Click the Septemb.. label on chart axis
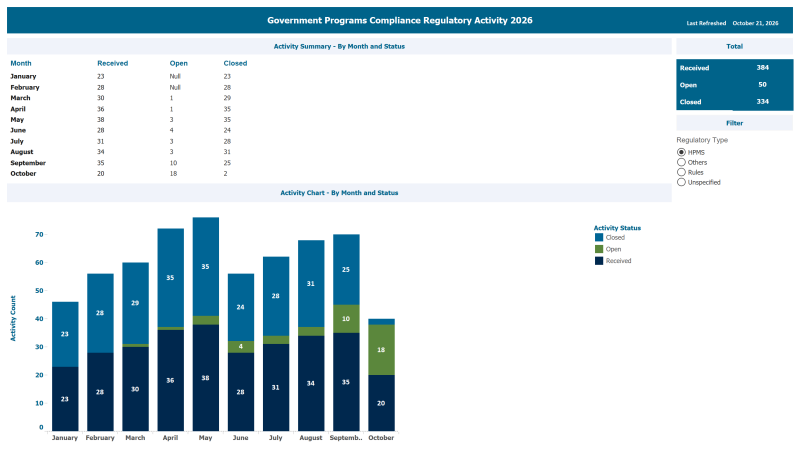Viewport: 800px width, 450px height. tap(346, 438)
